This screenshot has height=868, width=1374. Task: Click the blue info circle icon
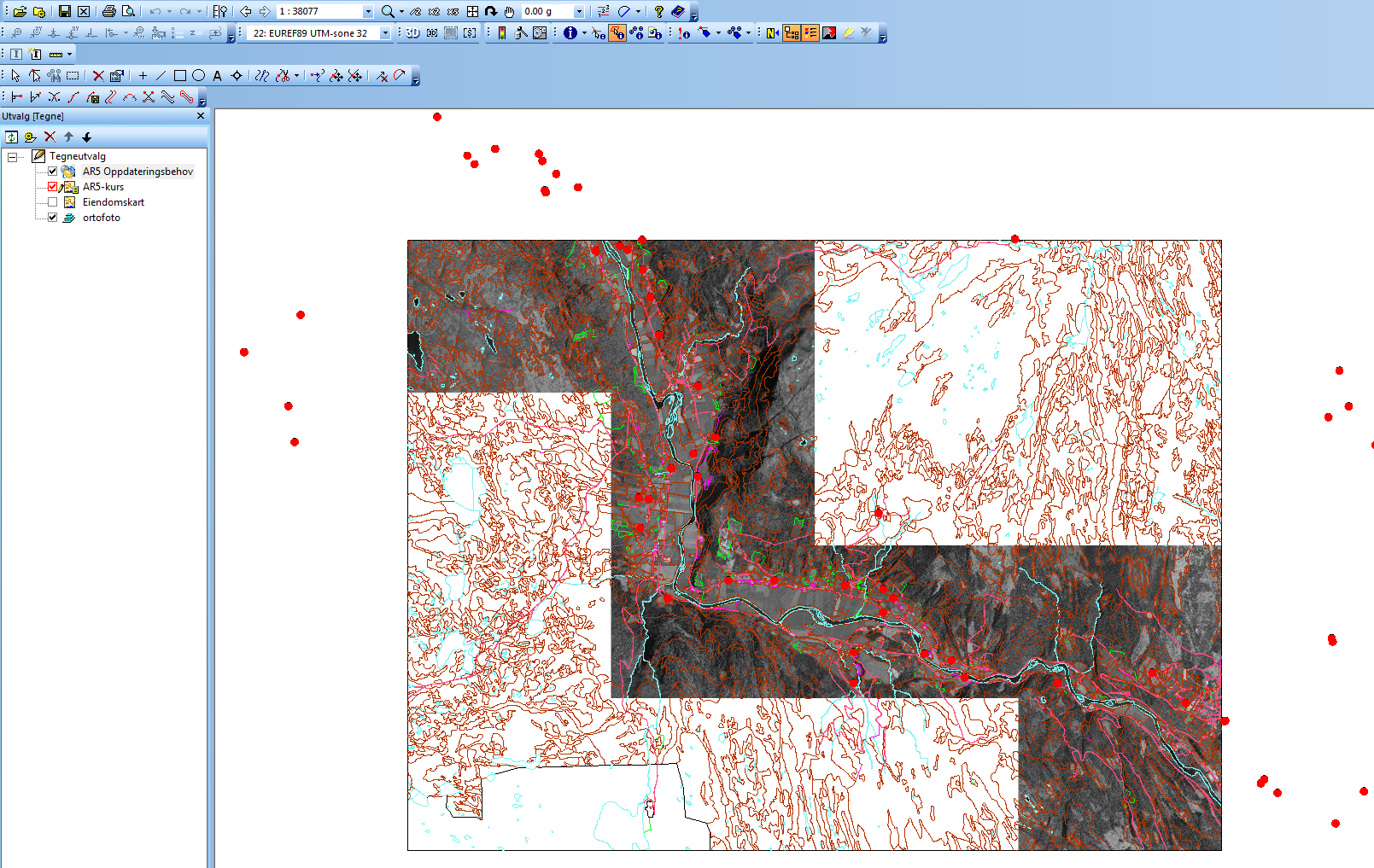(570, 32)
